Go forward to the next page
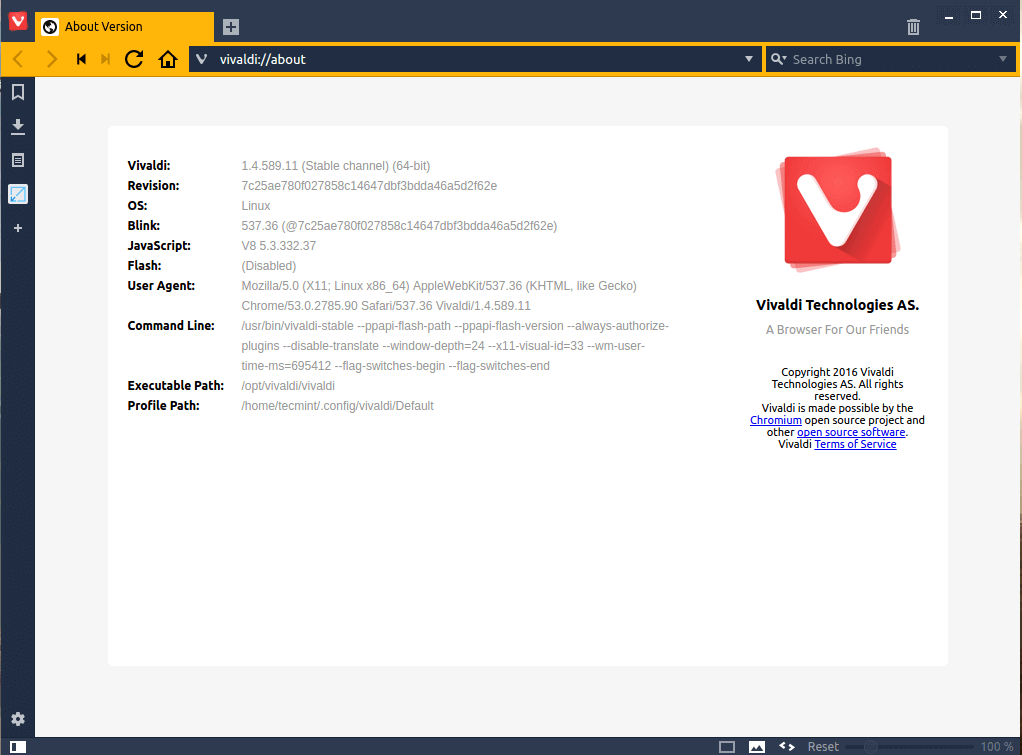 point(51,59)
